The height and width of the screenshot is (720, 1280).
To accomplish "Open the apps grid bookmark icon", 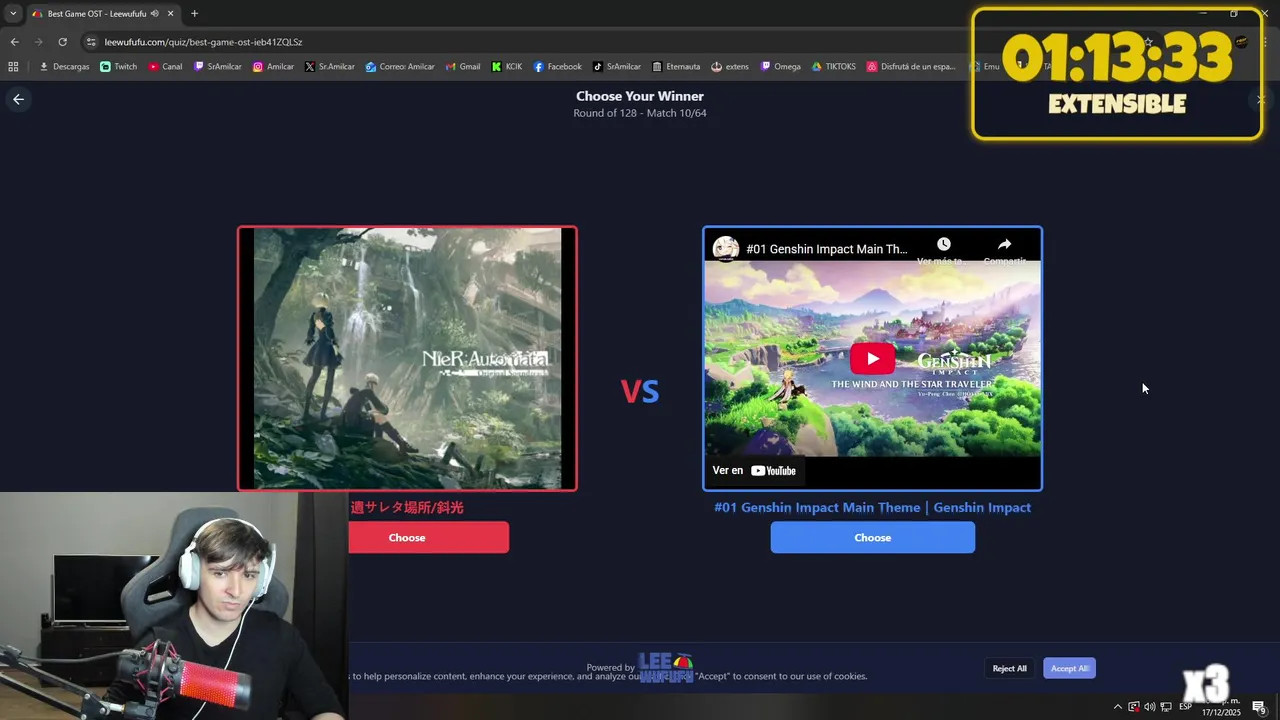I will pos(13,67).
